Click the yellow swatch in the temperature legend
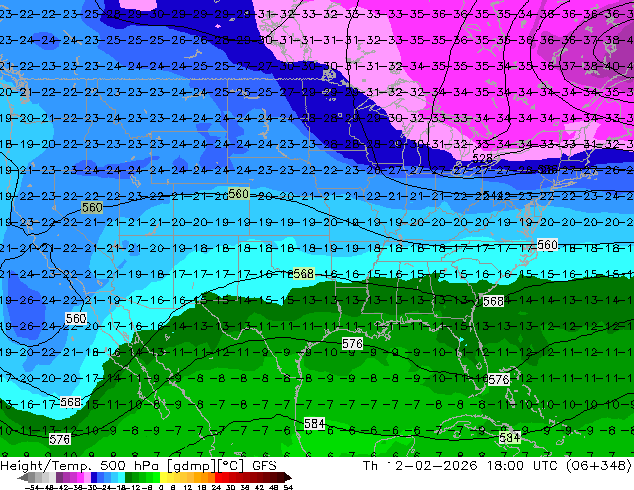Image resolution: width=634 pixels, height=490 pixels. [x=163, y=477]
